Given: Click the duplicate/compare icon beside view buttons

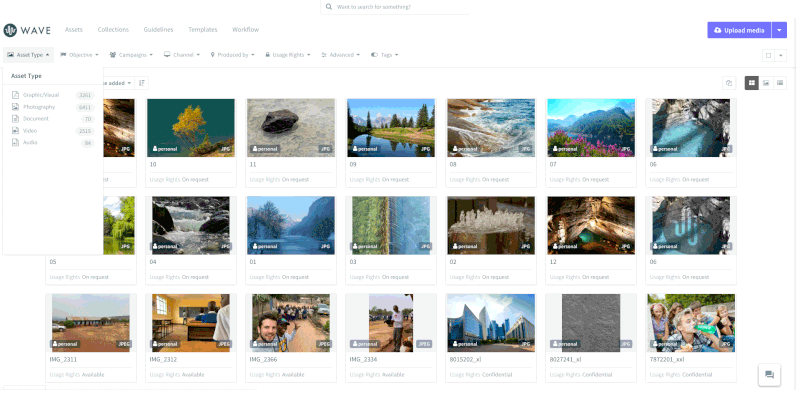Looking at the screenshot, I should [729, 83].
